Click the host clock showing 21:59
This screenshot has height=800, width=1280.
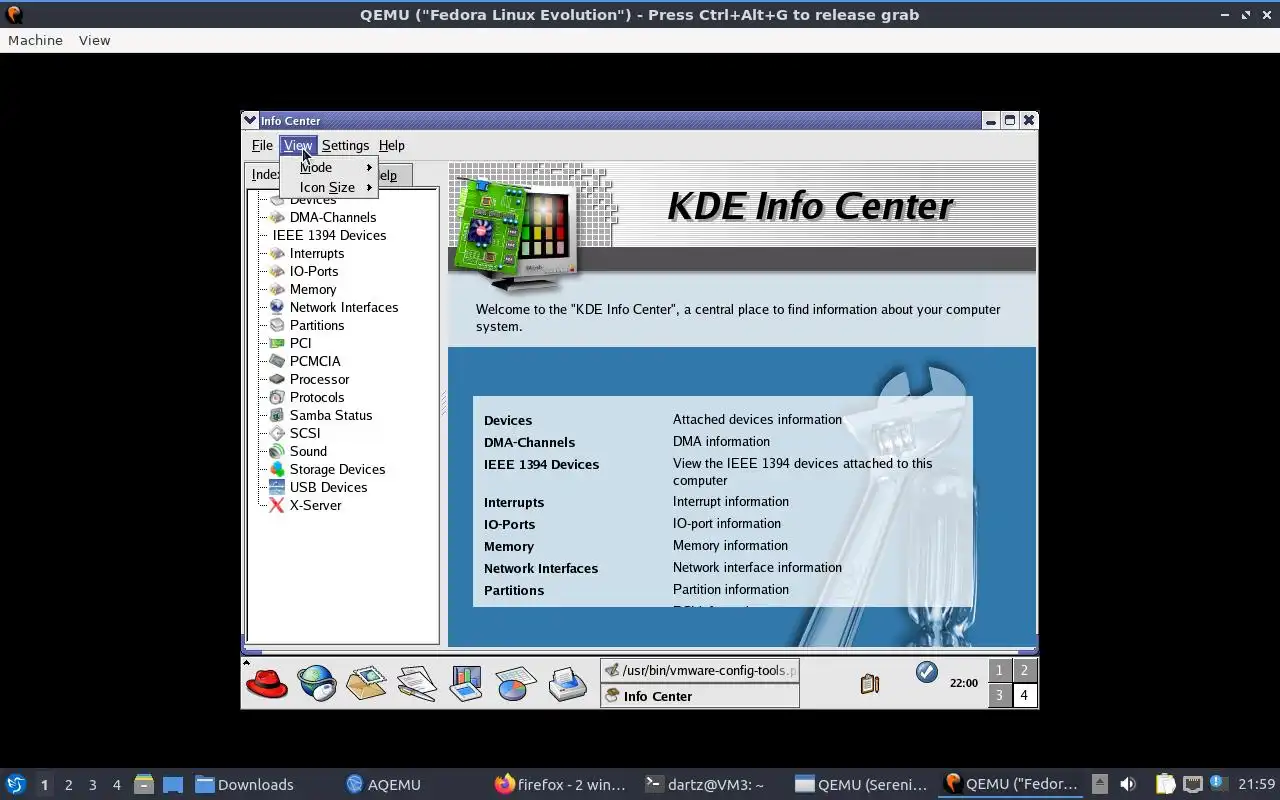(1256, 784)
